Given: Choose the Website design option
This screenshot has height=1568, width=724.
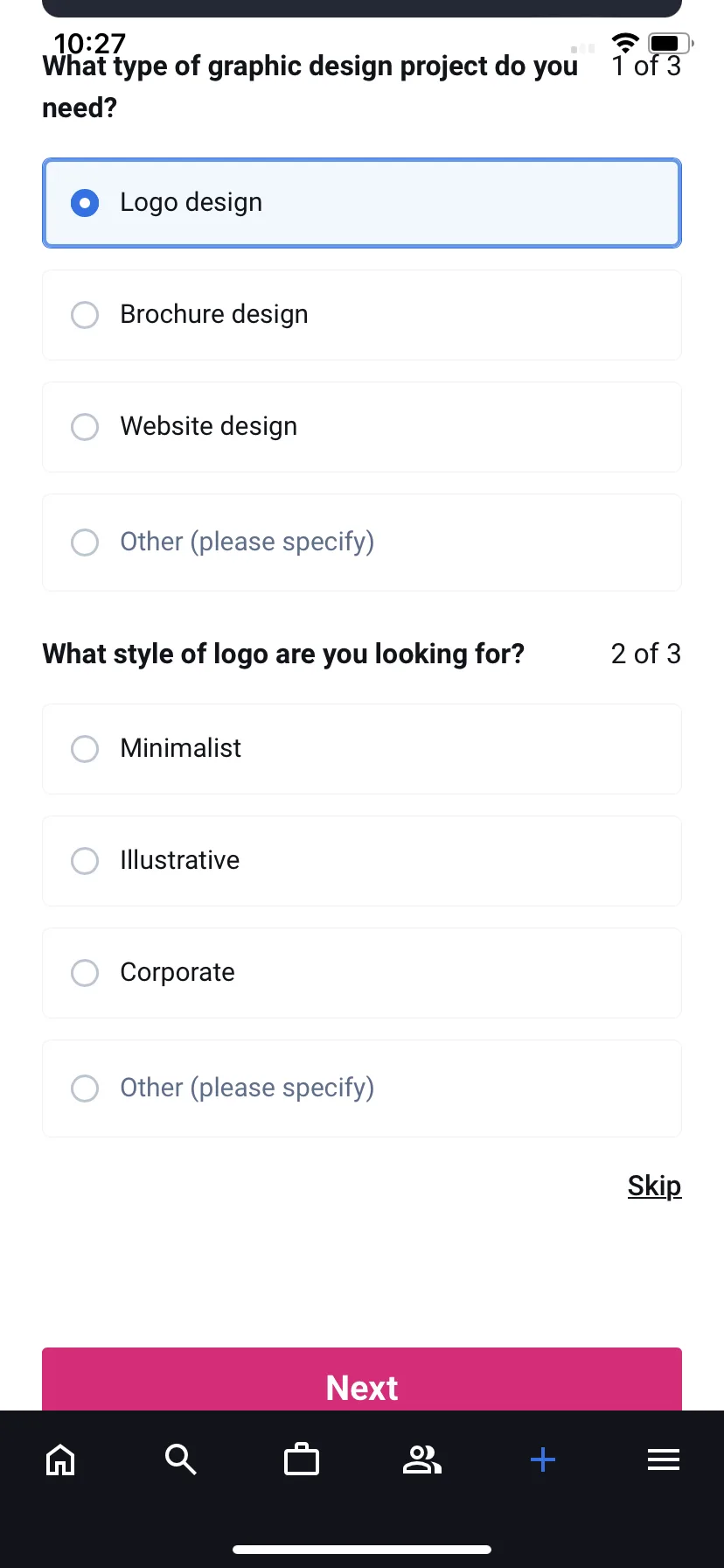Looking at the screenshot, I should (362, 427).
